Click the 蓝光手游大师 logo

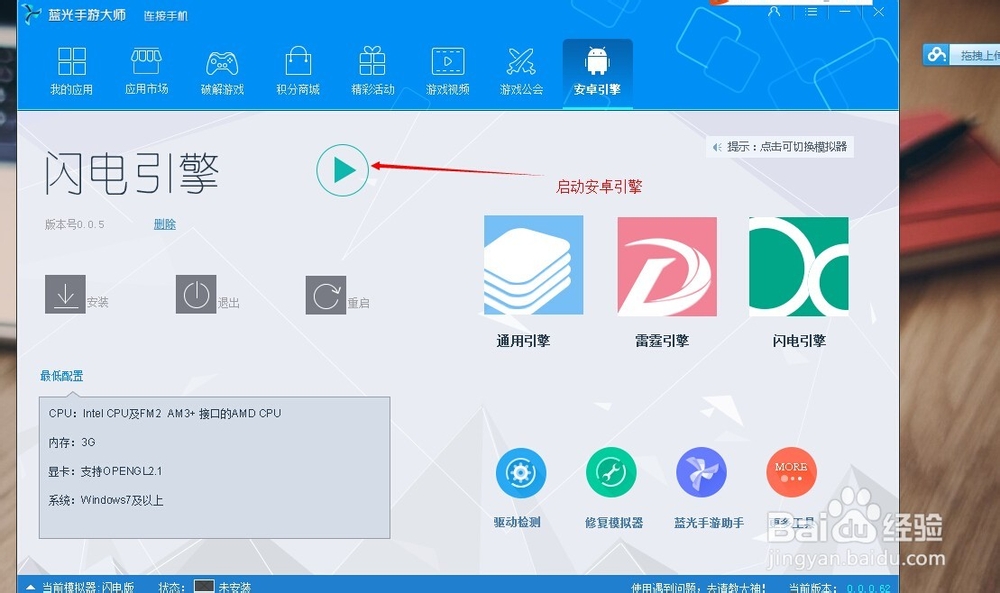click(31, 13)
